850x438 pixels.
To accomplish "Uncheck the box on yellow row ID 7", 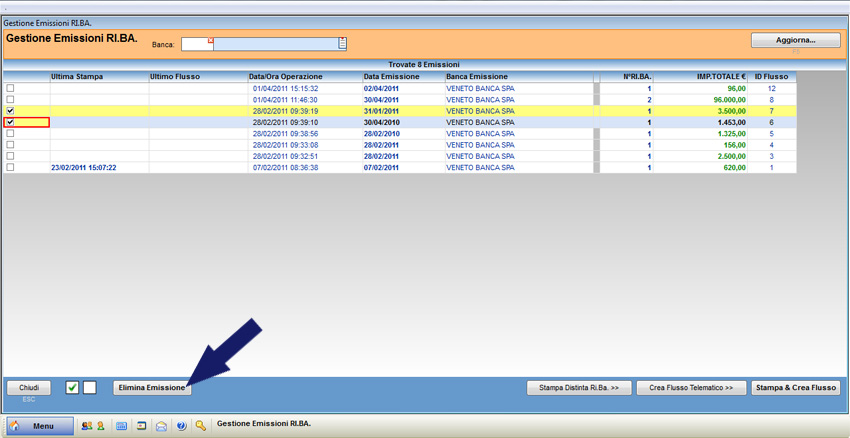I will tap(11, 111).
